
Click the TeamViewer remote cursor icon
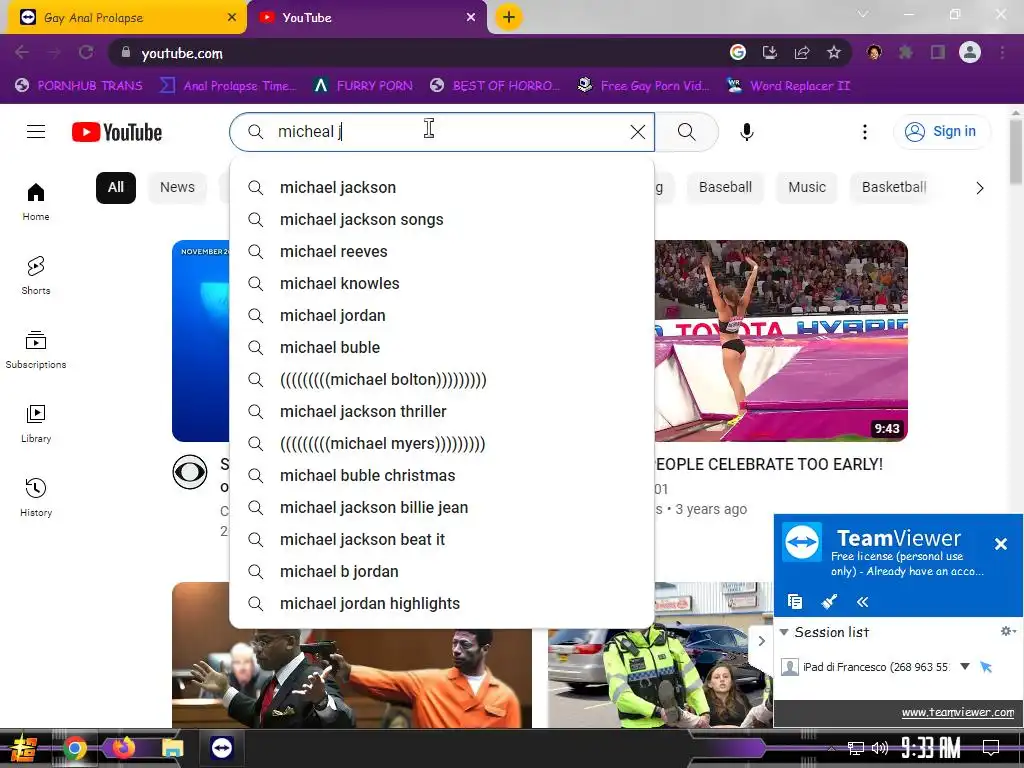985,667
